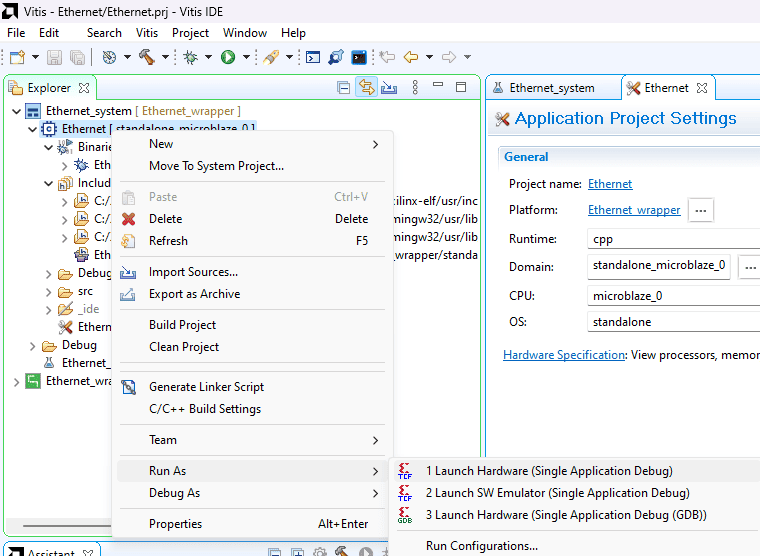Click the Ethernet_wrapper platform link

[634, 210]
